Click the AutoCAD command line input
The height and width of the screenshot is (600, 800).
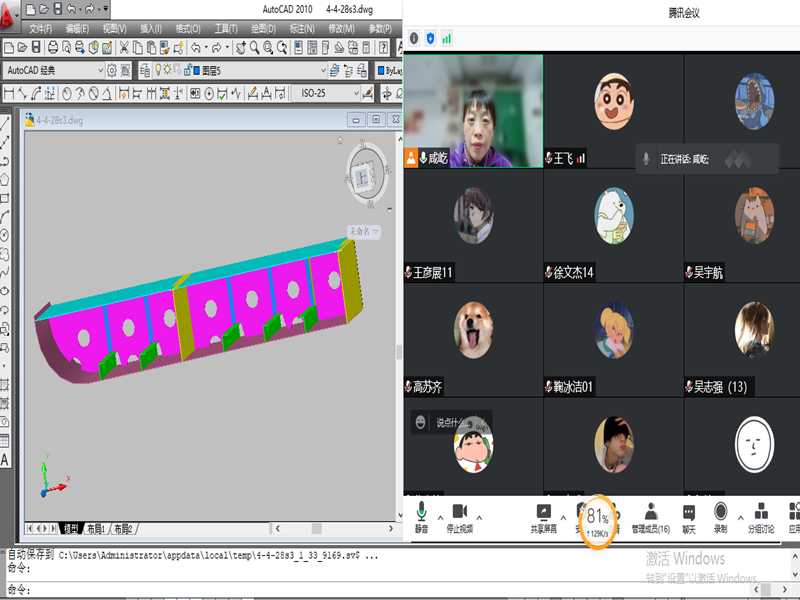[x=200, y=590]
